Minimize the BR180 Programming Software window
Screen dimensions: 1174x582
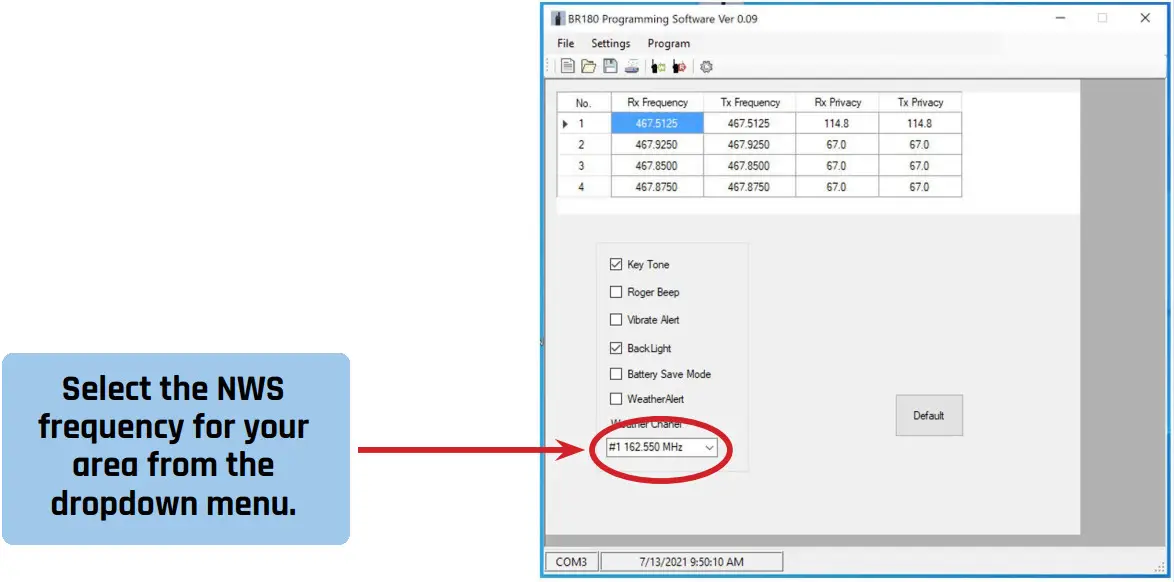point(1060,18)
